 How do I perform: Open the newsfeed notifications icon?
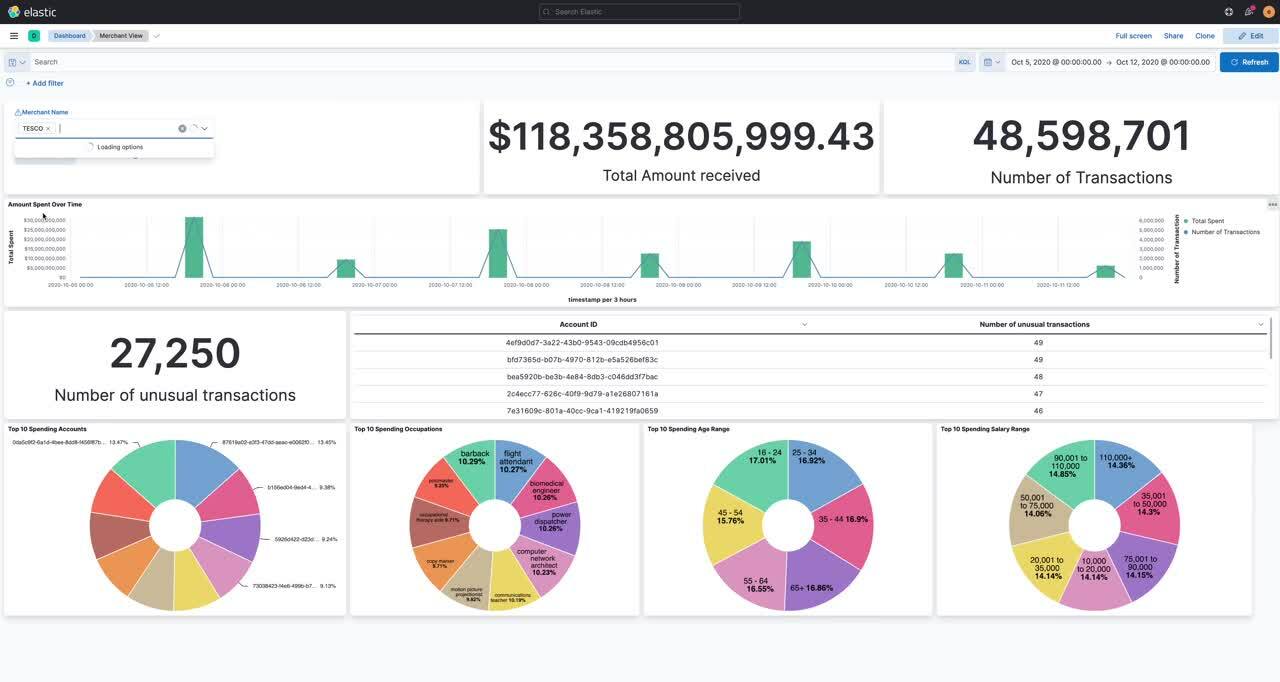(x=1249, y=12)
